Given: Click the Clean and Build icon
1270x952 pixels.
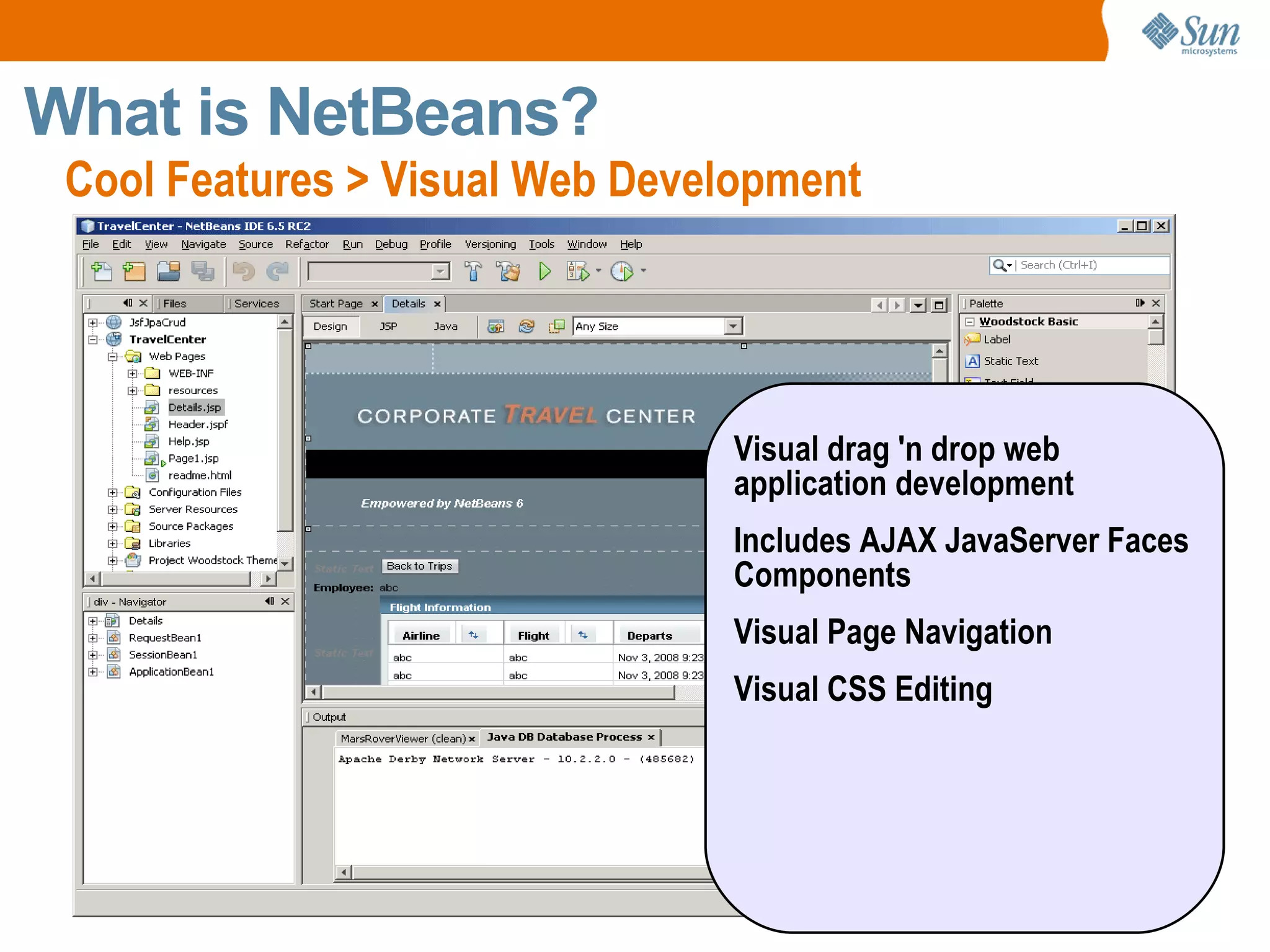Looking at the screenshot, I should [508, 271].
